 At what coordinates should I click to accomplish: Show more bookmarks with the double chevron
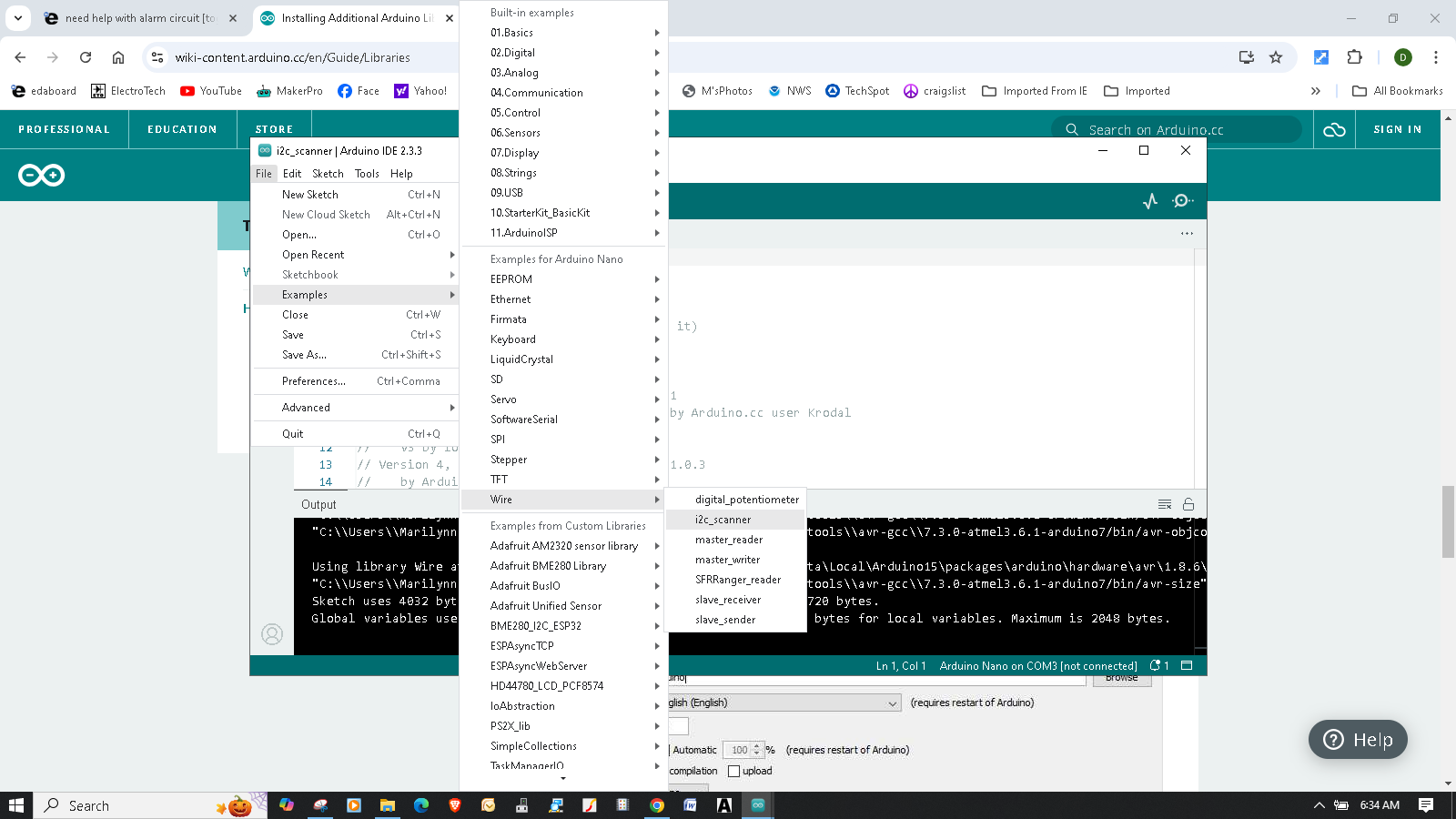1315,91
